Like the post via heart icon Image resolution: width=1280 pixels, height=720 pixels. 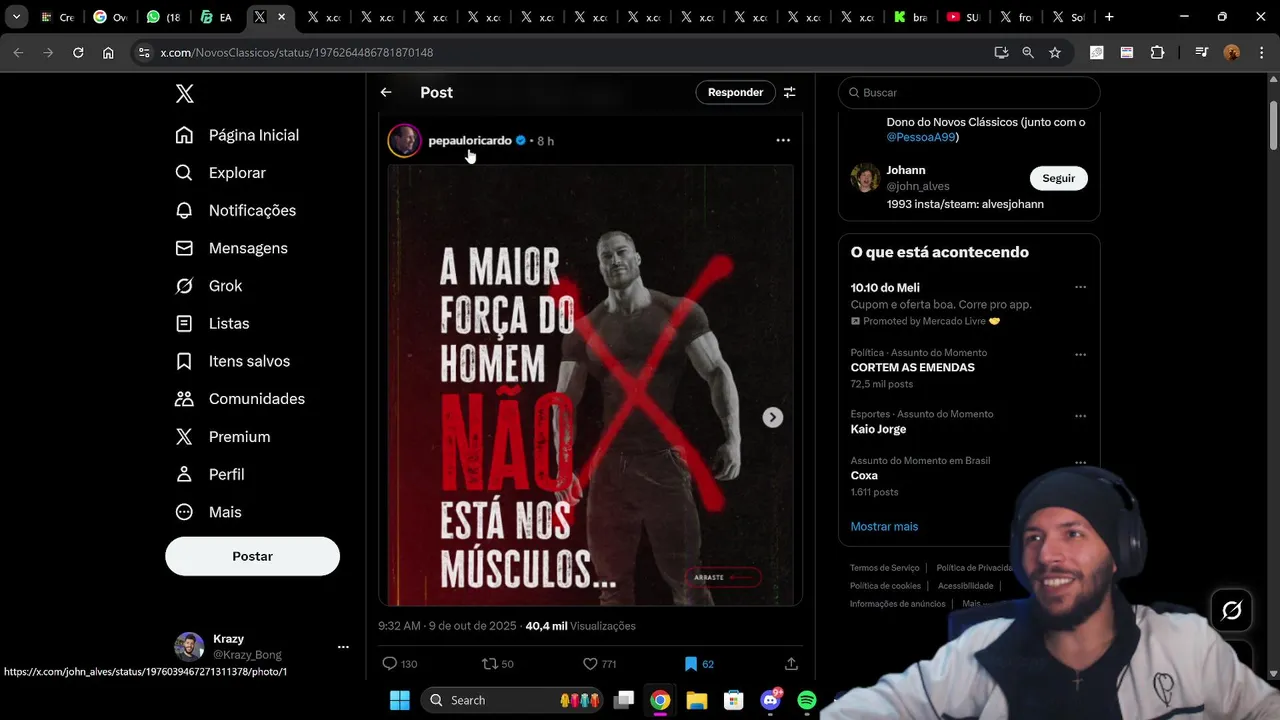(590, 664)
